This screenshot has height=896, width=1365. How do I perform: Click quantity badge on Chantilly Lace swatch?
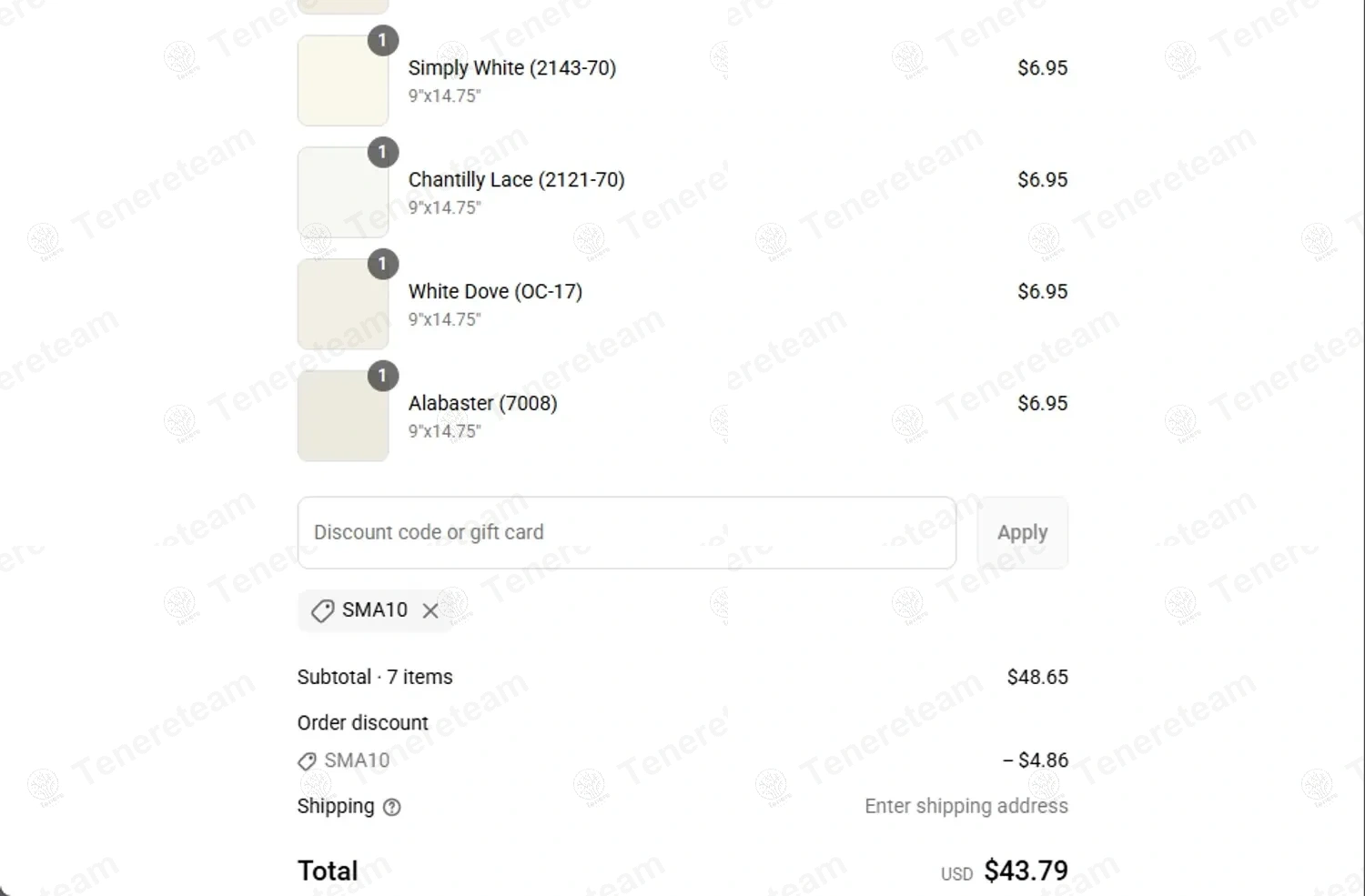click(383, 152)
